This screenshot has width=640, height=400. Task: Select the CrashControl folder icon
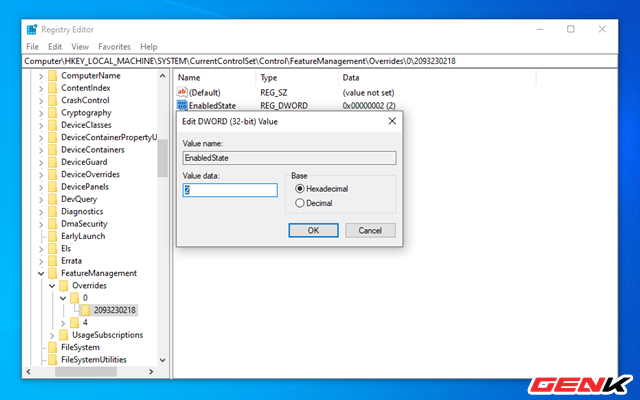(53, 100)
